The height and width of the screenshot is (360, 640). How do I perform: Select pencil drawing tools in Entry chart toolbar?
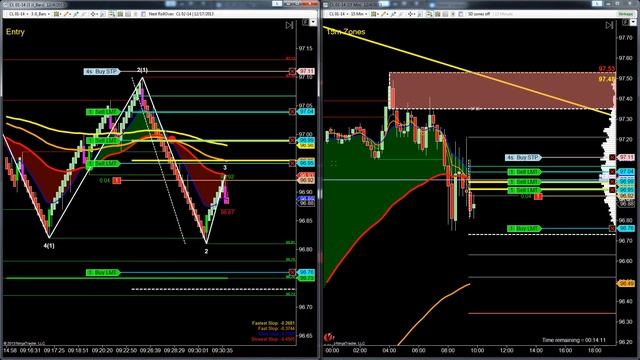tap(68, 14)
